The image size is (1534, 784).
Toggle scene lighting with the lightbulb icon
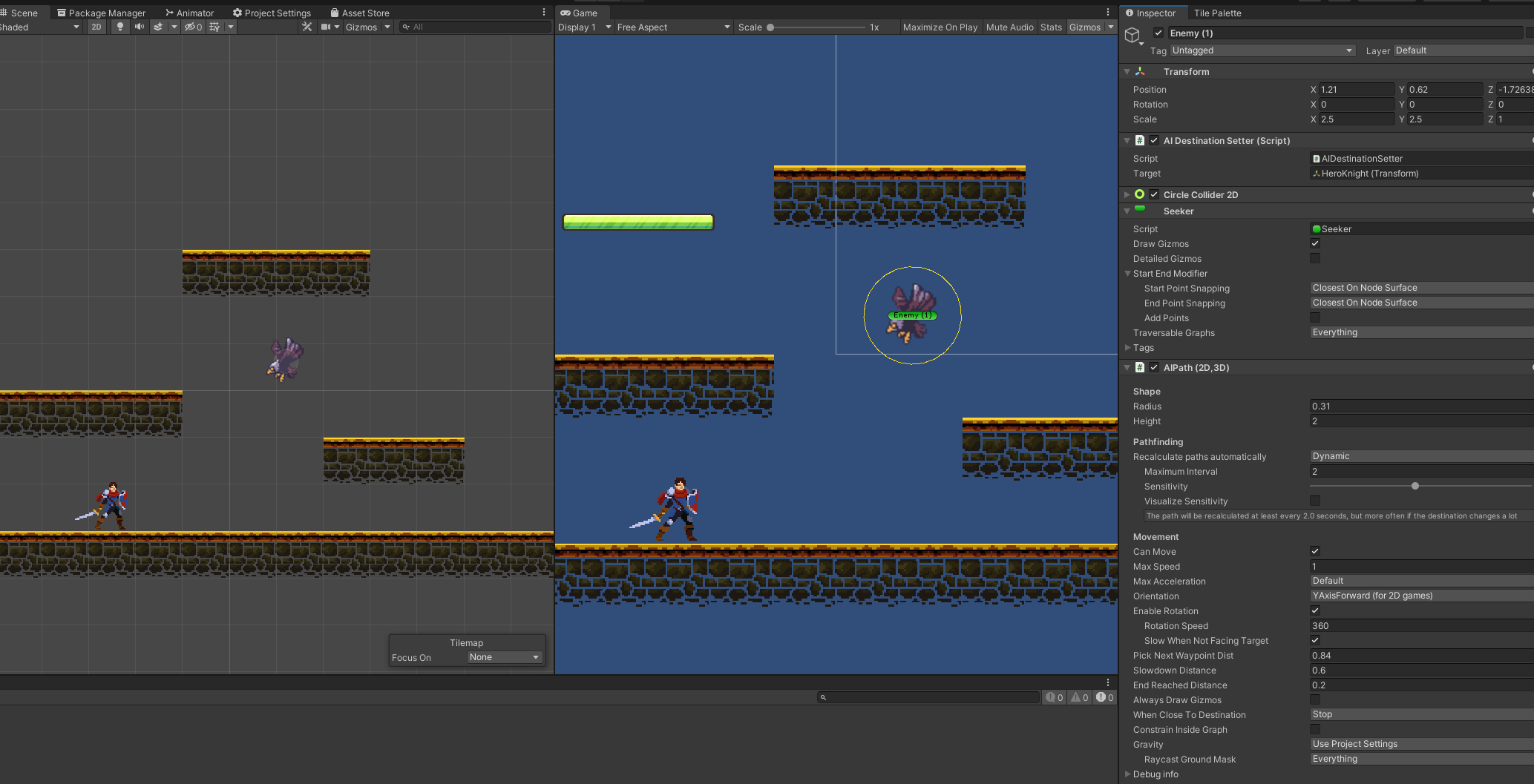120,27
